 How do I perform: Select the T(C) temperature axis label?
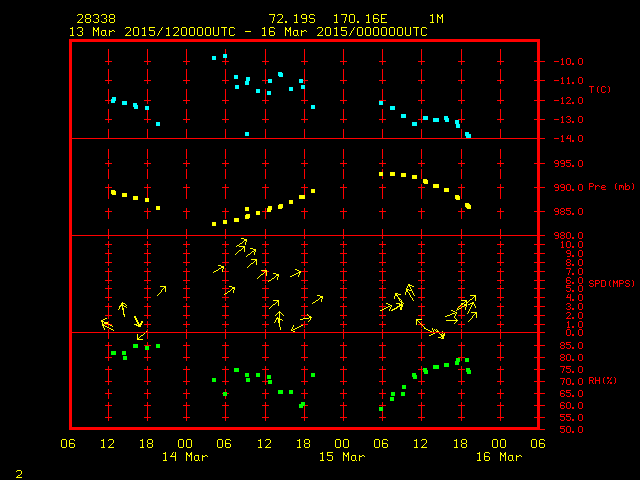pos(600,90)
